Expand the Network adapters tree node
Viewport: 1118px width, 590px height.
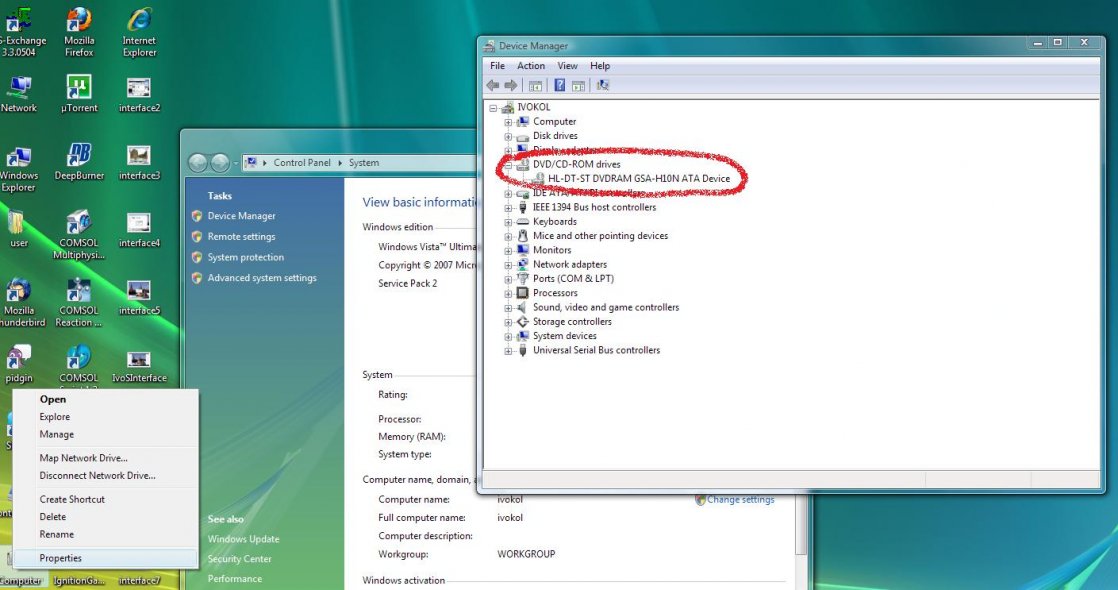(508, 265)
